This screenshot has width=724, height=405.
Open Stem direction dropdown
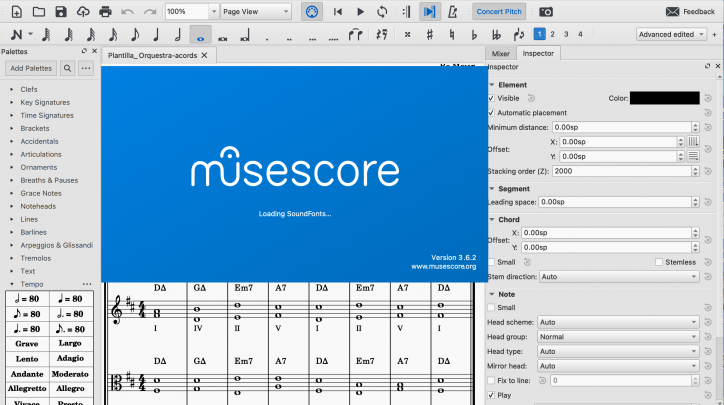[x=618, y=277]
